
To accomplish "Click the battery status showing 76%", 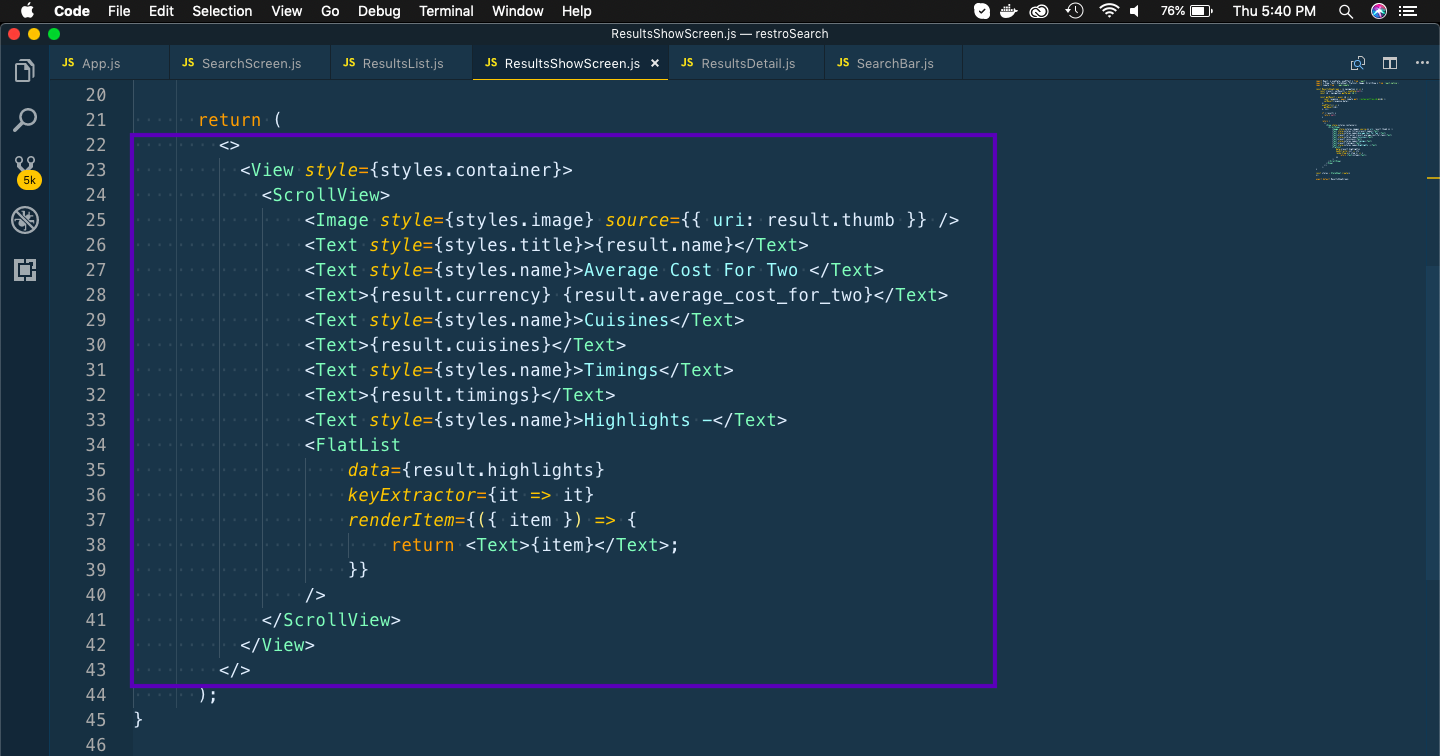I will click(1187, 11).
